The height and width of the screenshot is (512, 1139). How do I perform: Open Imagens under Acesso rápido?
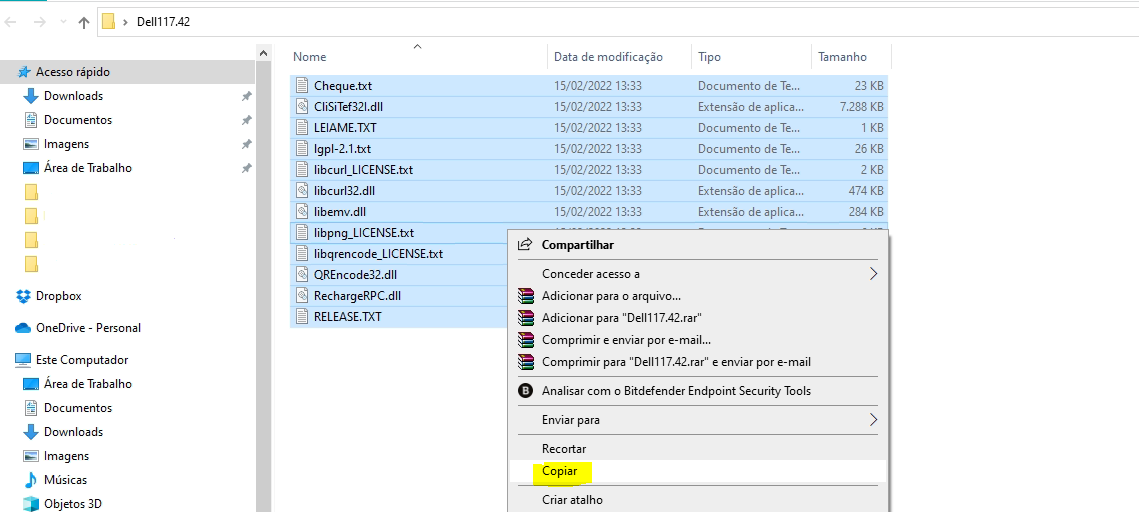click(x=66, y=144)
